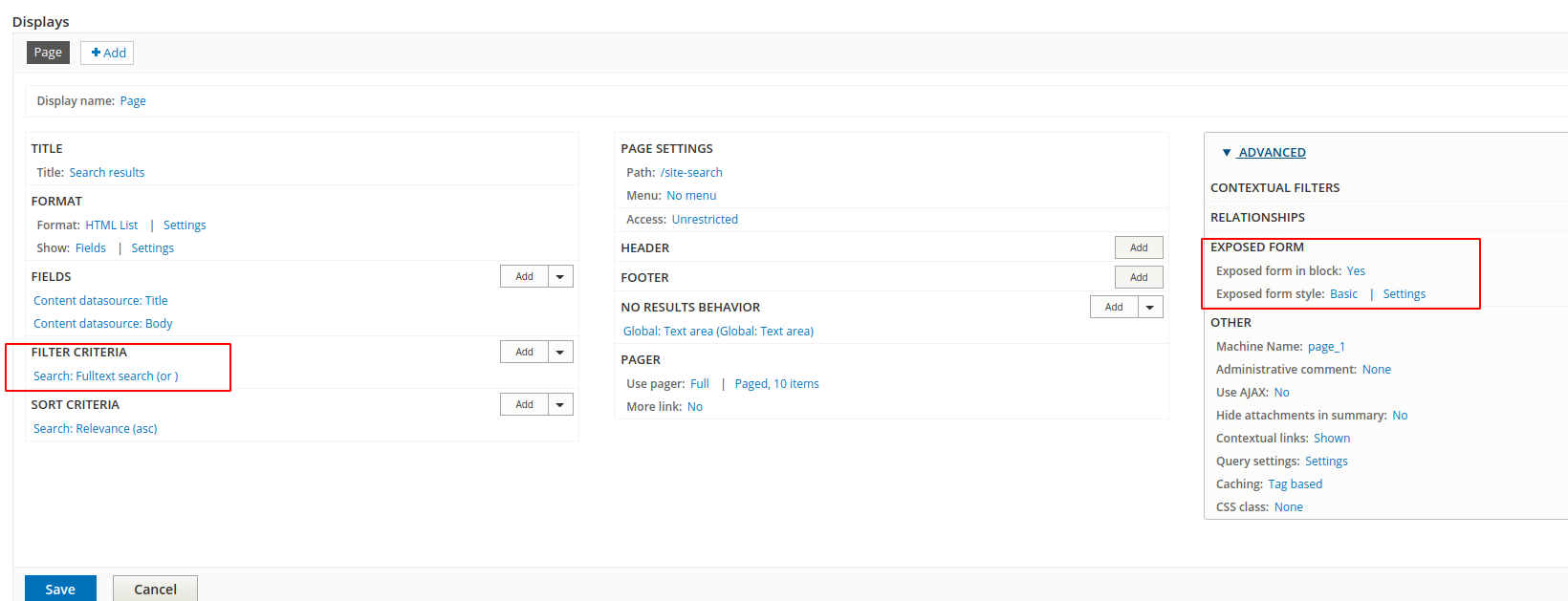Change Hide attachments in summary No
Viewport: 1568px width, 601px height.
1400,416
